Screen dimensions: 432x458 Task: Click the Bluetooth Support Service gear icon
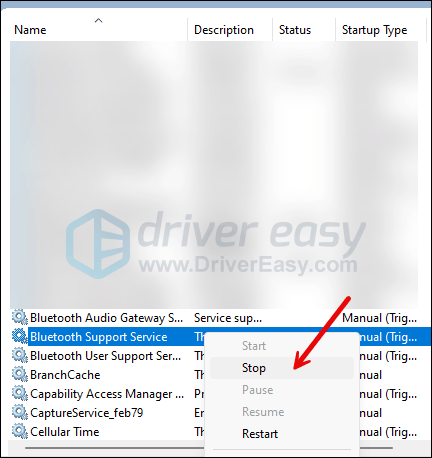pos(20,336)
